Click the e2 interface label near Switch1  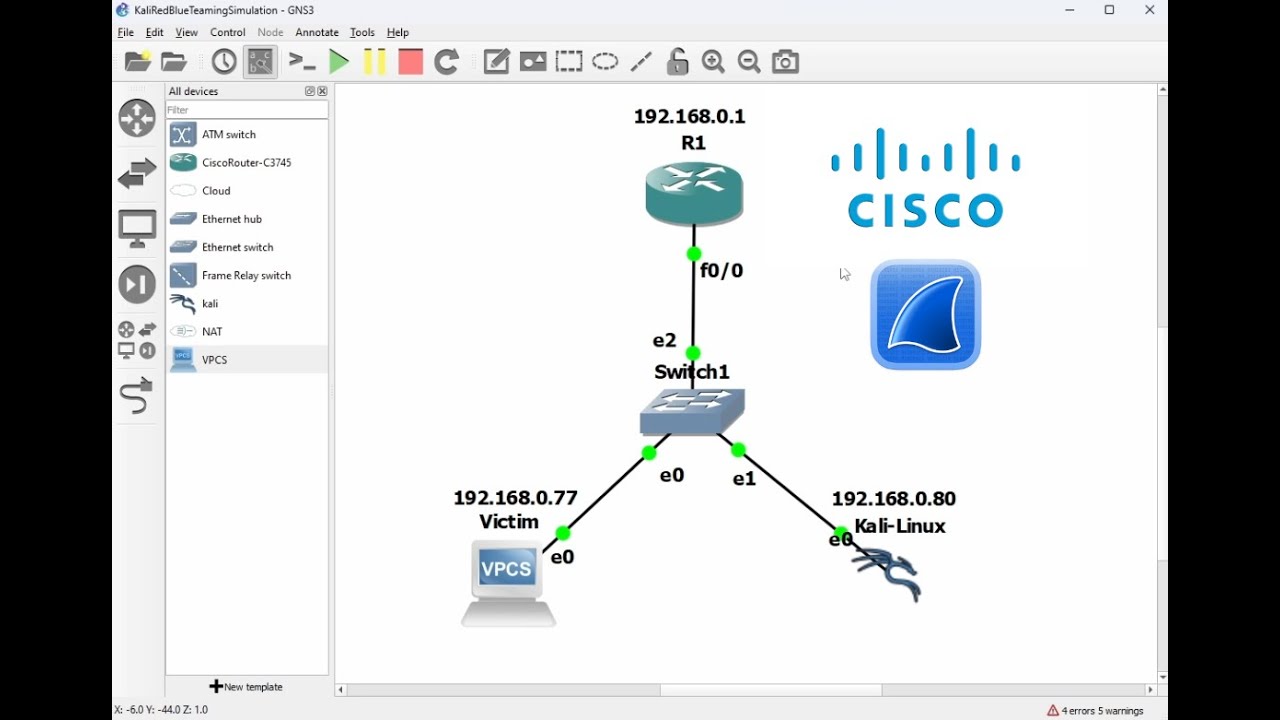[x=664, y=340]
